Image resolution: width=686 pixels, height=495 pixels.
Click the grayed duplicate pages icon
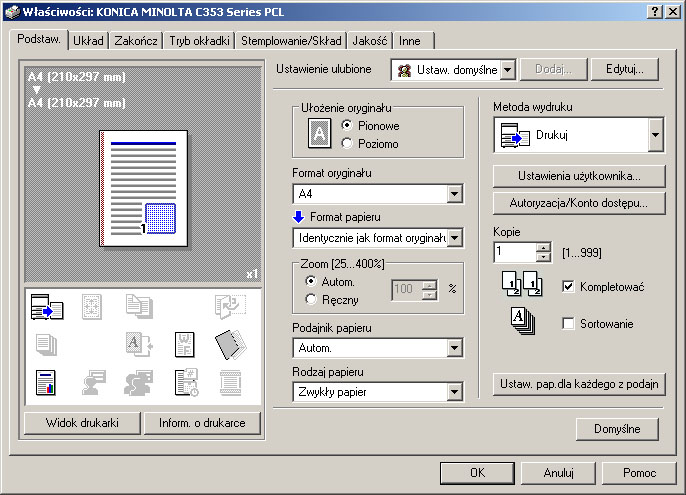point(139,306)
